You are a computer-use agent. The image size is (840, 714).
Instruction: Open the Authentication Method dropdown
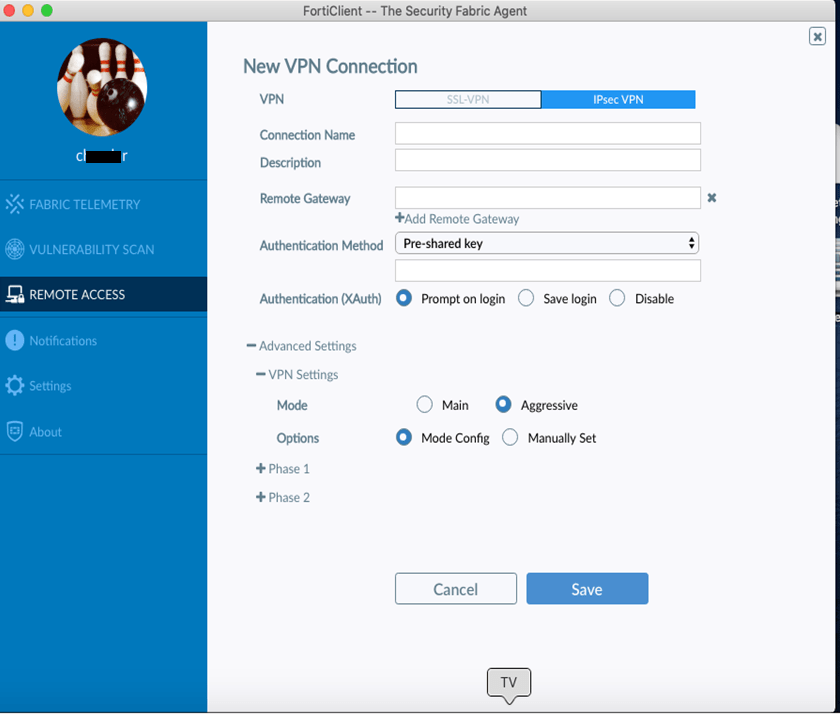(547, 243)
